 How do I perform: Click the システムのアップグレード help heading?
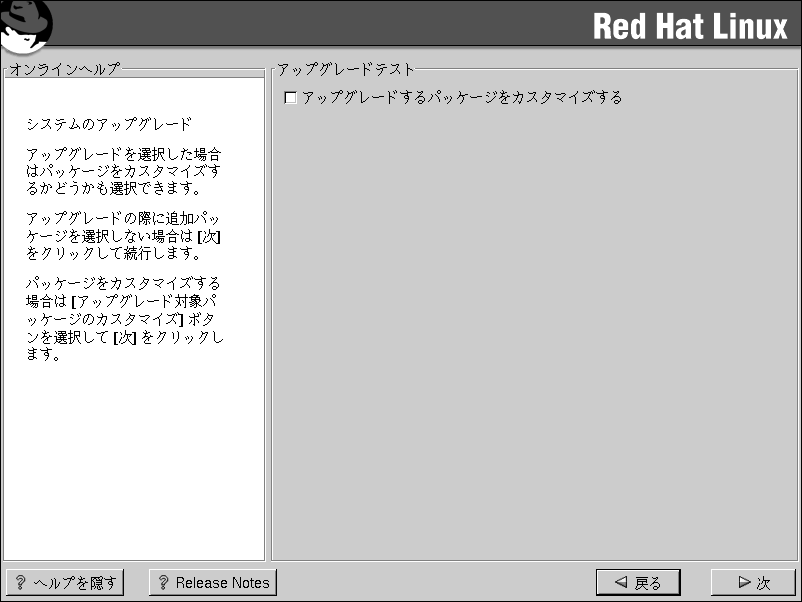[109, 125]
